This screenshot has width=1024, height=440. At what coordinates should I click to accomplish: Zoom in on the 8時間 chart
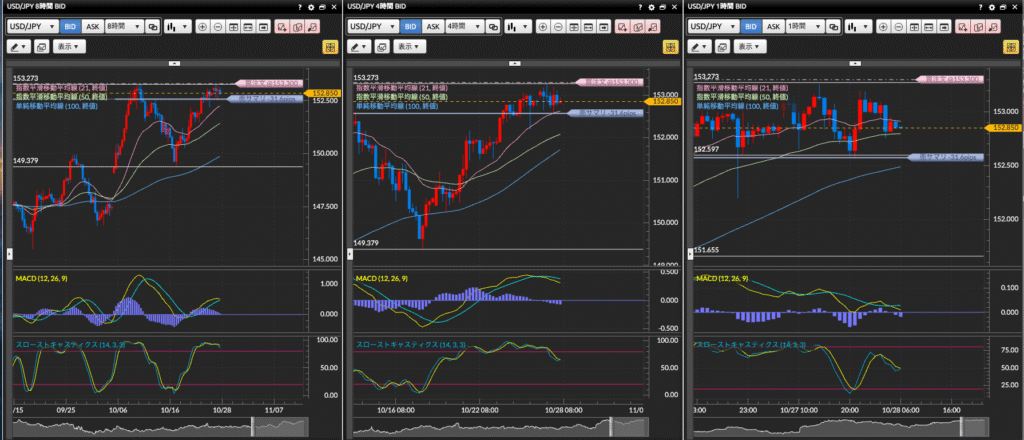(x=203, y=27)
